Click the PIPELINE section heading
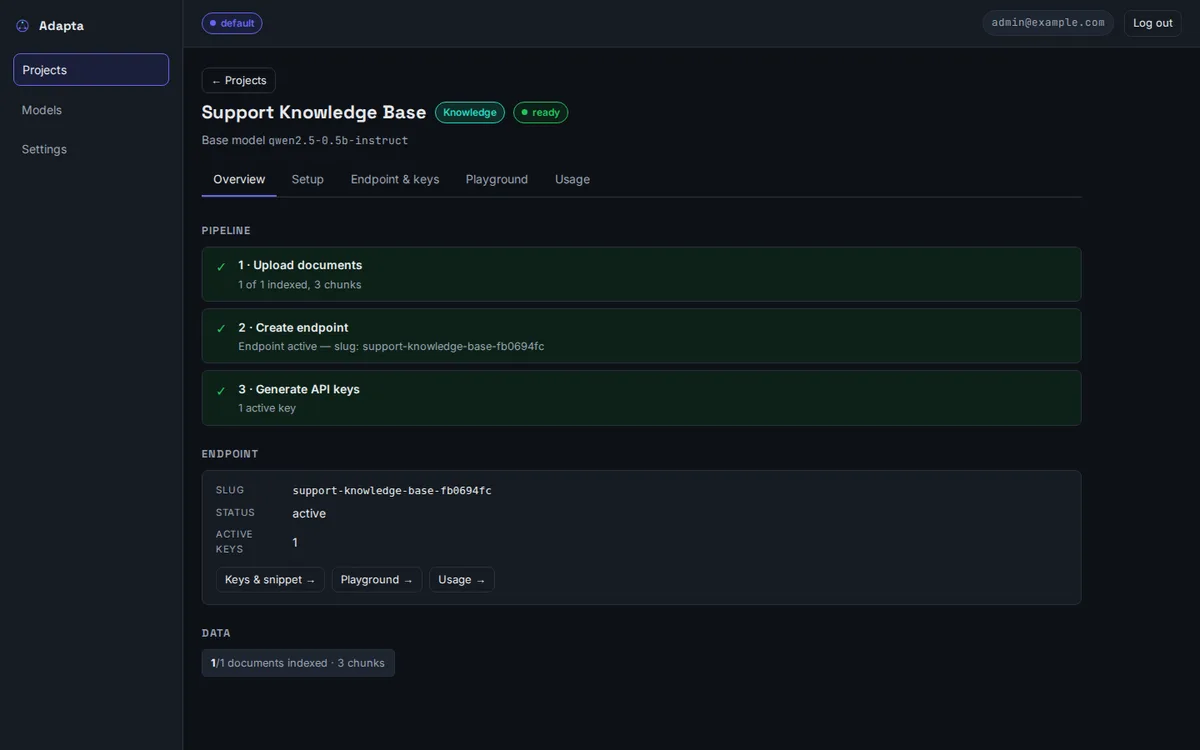The height and width of the screenshot is (750, 1200). (226, 231)
